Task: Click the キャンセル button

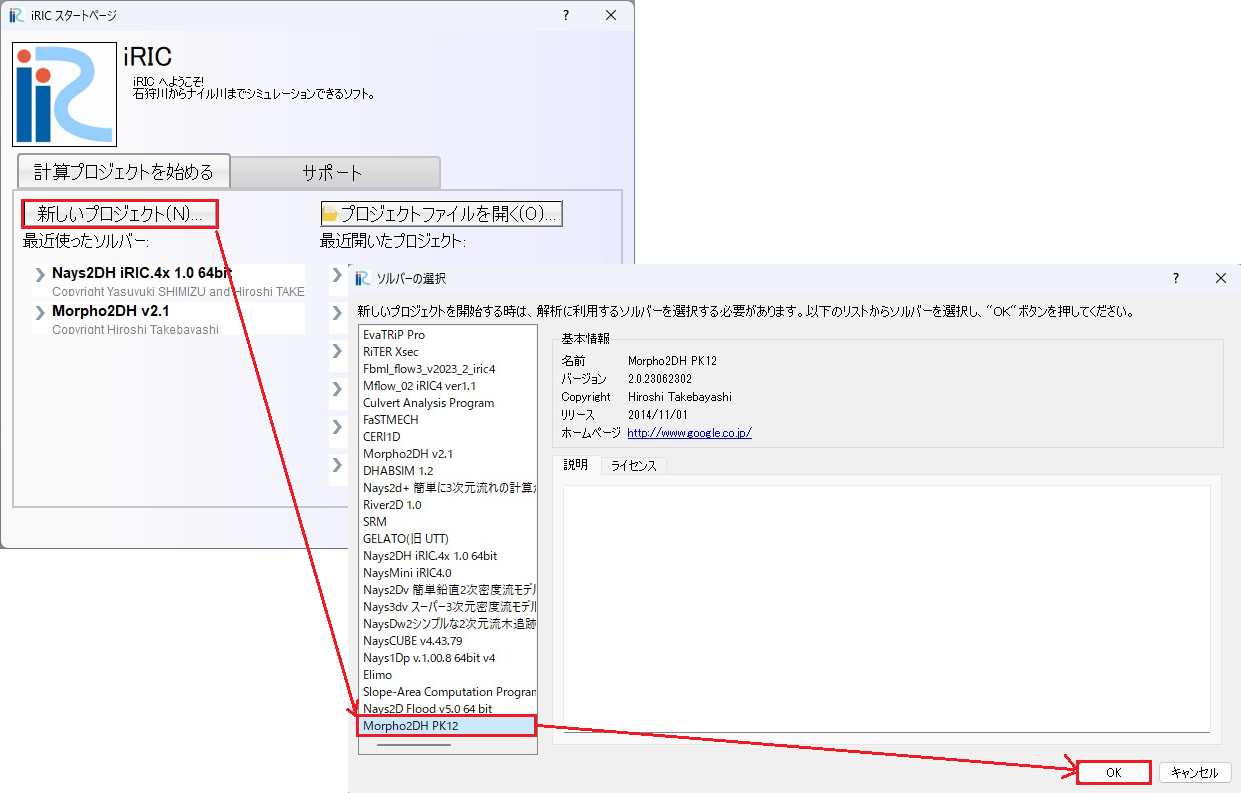Action: click(x=1196, y=772)
